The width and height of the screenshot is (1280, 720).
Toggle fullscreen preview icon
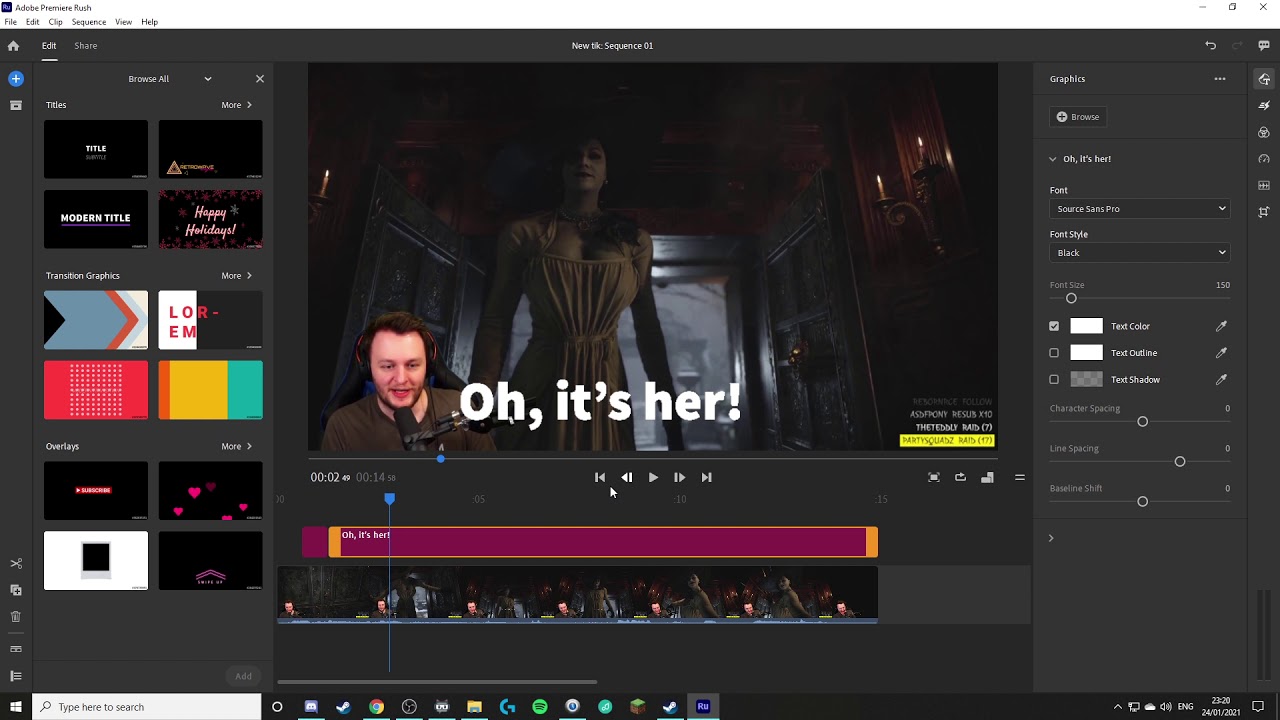(934, 478)
